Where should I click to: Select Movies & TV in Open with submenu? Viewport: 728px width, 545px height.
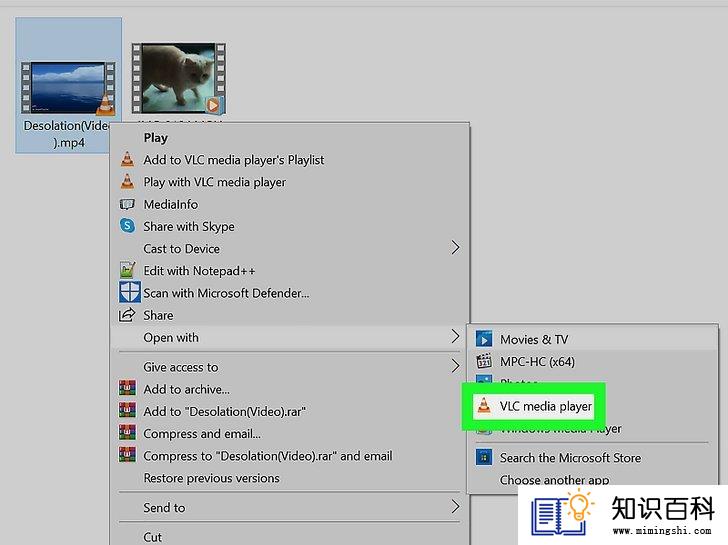coord(534,340)
